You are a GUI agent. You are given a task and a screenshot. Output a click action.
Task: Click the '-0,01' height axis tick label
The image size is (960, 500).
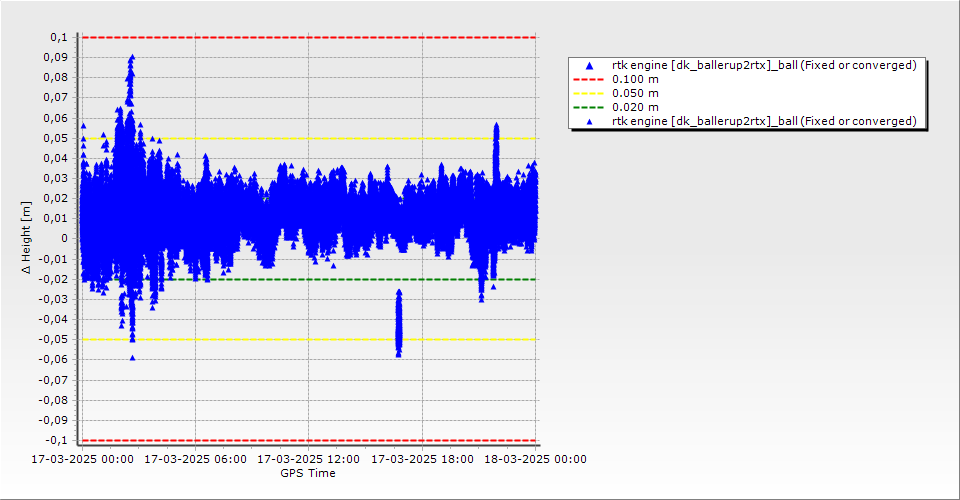click(x=54, y=259)
